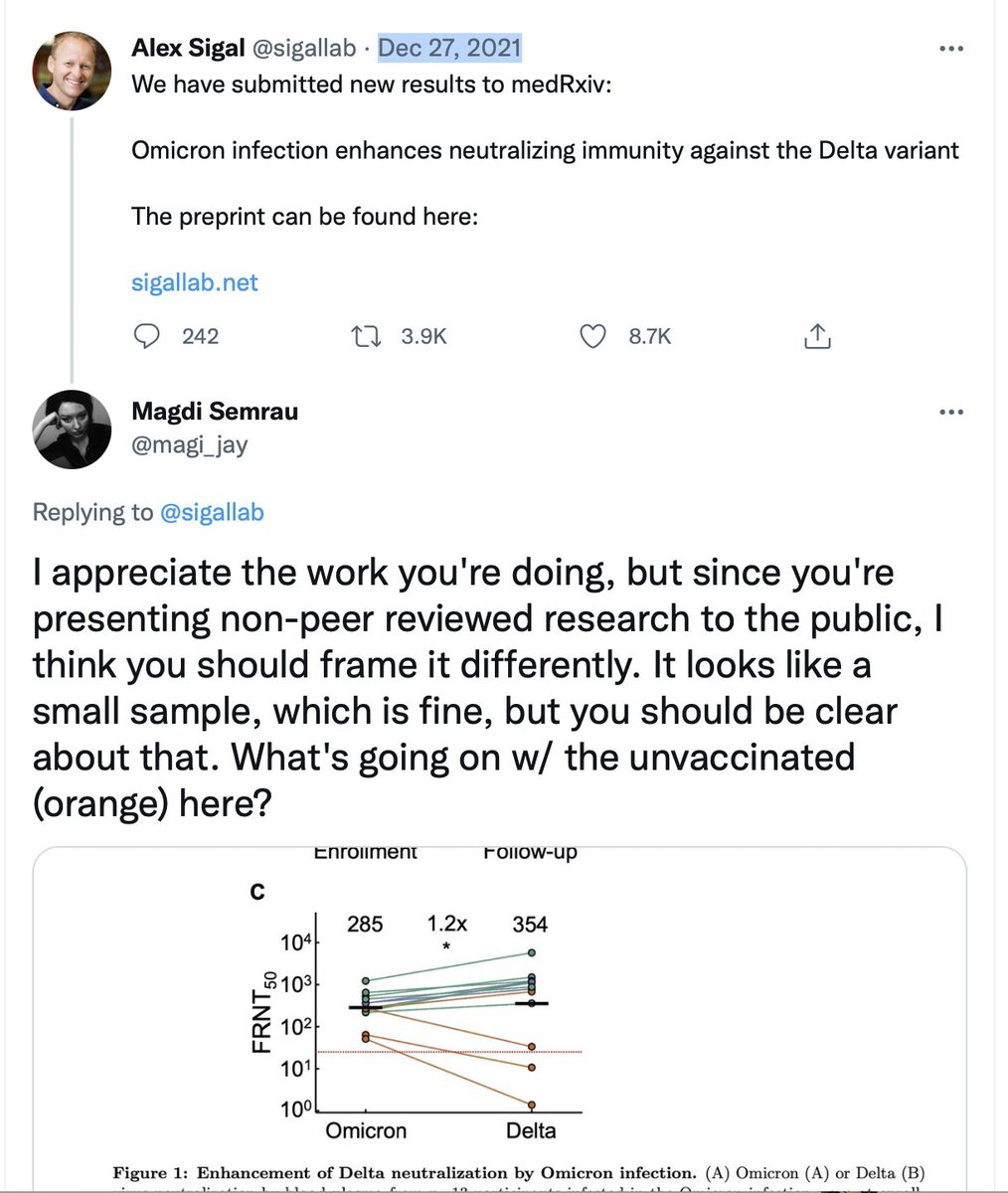
Task: Click the Alex Sigal display name
Action: [x=188, y=48]
